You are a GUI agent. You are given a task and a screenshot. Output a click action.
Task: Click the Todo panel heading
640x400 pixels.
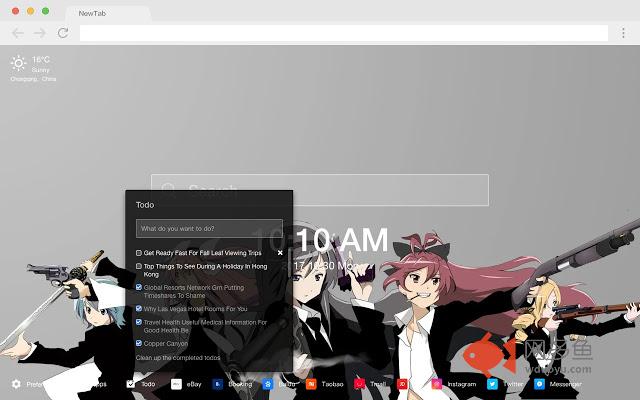(x=145, y=205)
